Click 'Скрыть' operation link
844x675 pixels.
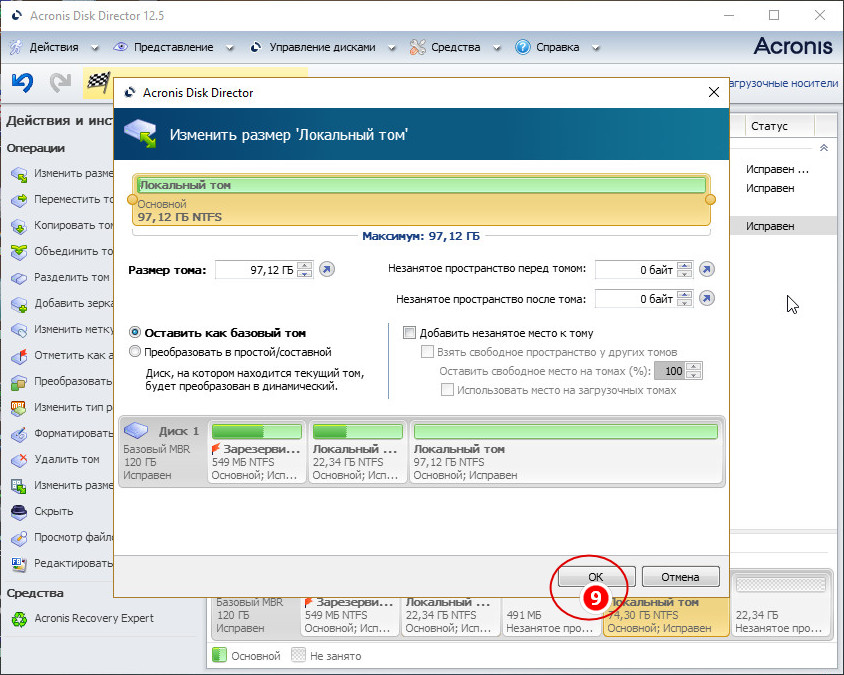pyautogui.click(x=54, y=511)
